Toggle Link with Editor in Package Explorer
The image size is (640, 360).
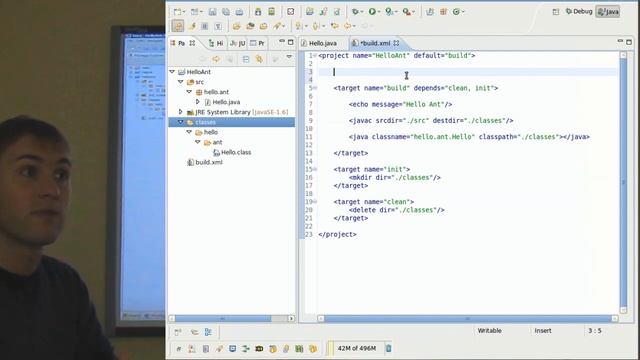pyautogui.click(x=259, y=59)
